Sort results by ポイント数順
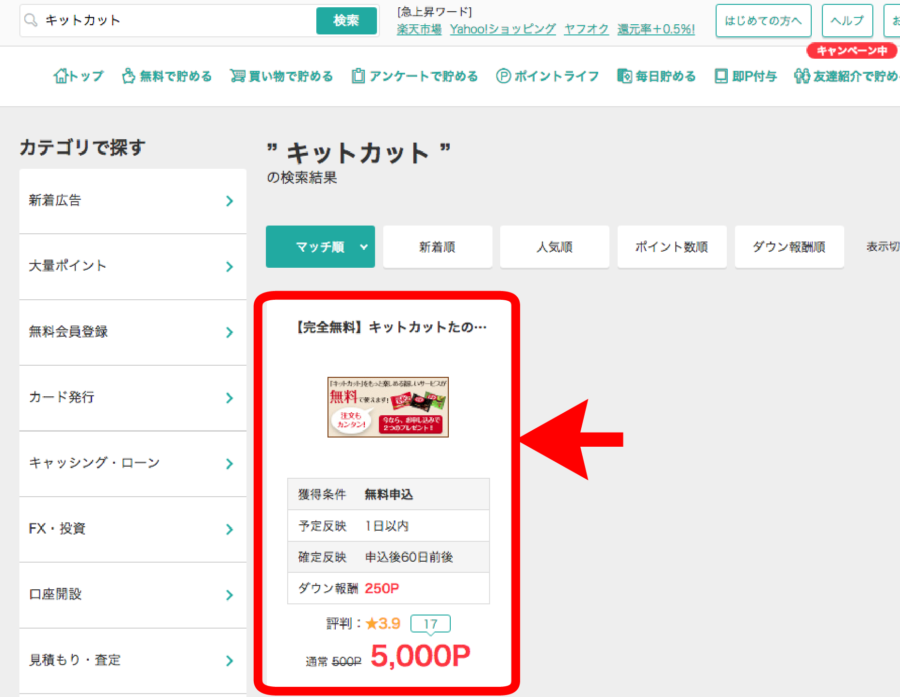The image size is (900, 697). (x=672, y=247)
